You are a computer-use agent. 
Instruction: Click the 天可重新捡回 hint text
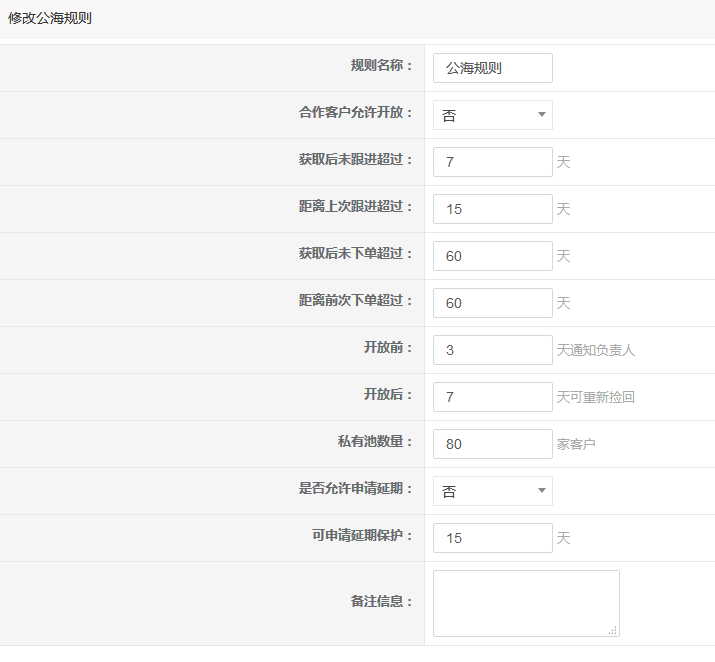click(596, 397)
